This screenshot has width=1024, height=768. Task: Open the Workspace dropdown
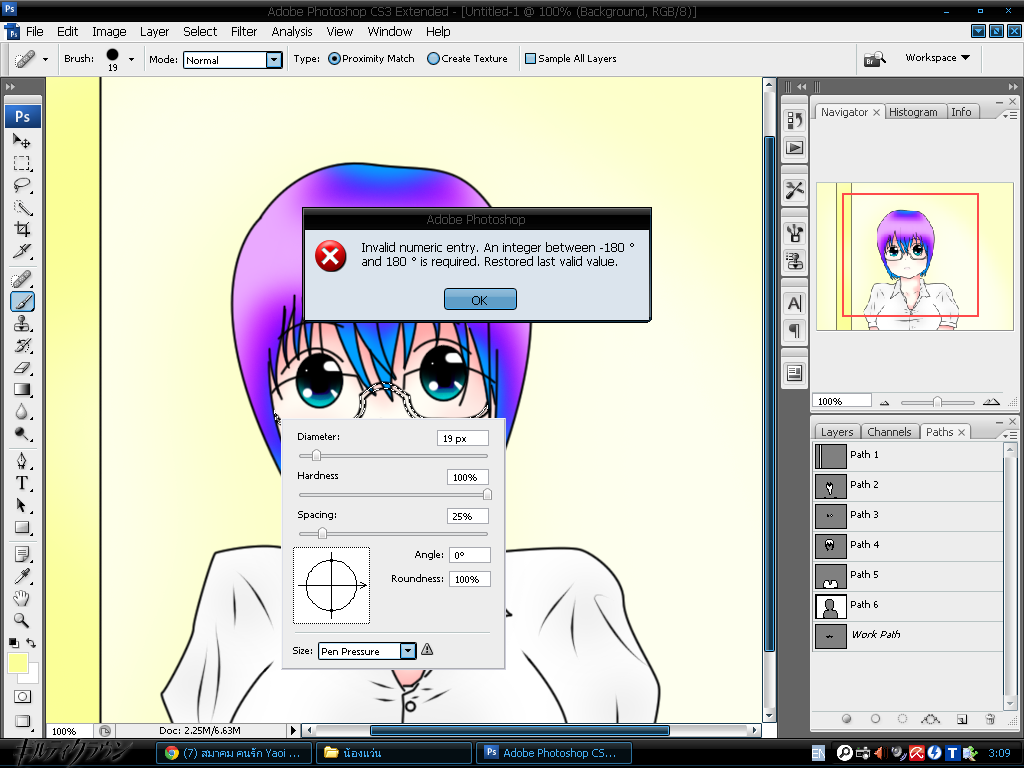point(937,57)
